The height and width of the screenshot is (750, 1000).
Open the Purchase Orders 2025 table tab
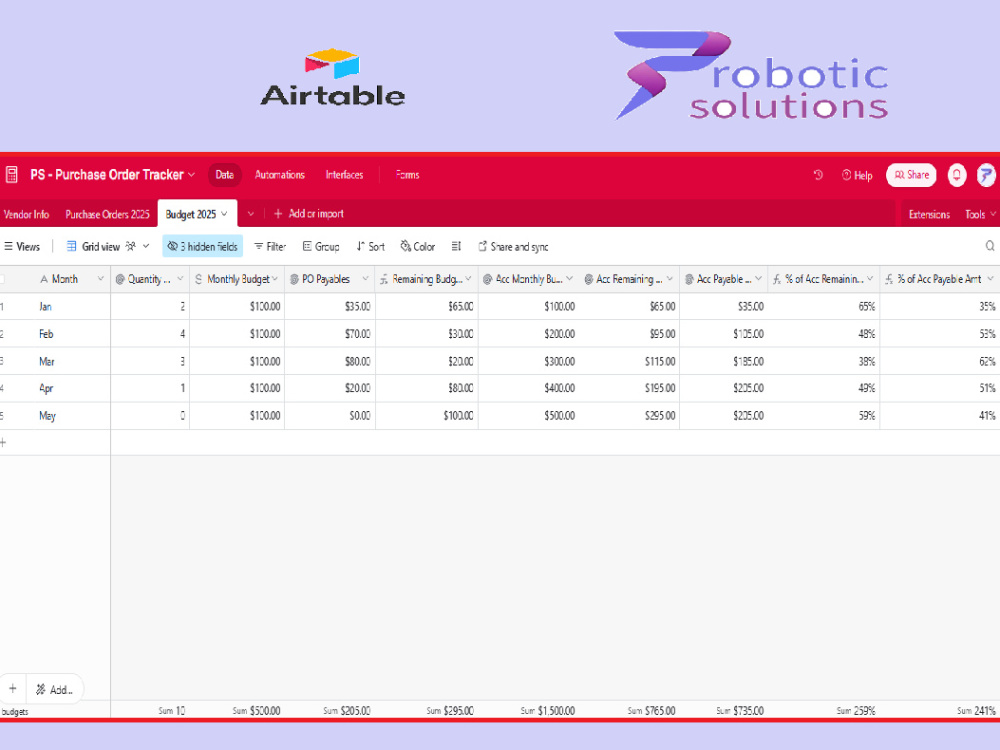107,214
